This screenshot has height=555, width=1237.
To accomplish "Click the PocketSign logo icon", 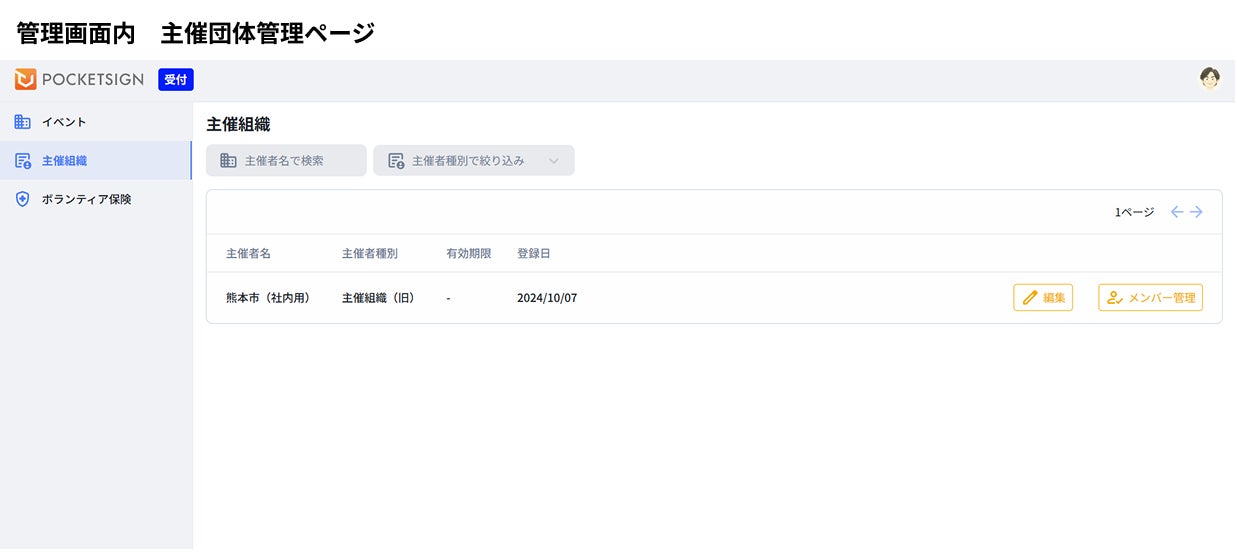I will [26, 80].
